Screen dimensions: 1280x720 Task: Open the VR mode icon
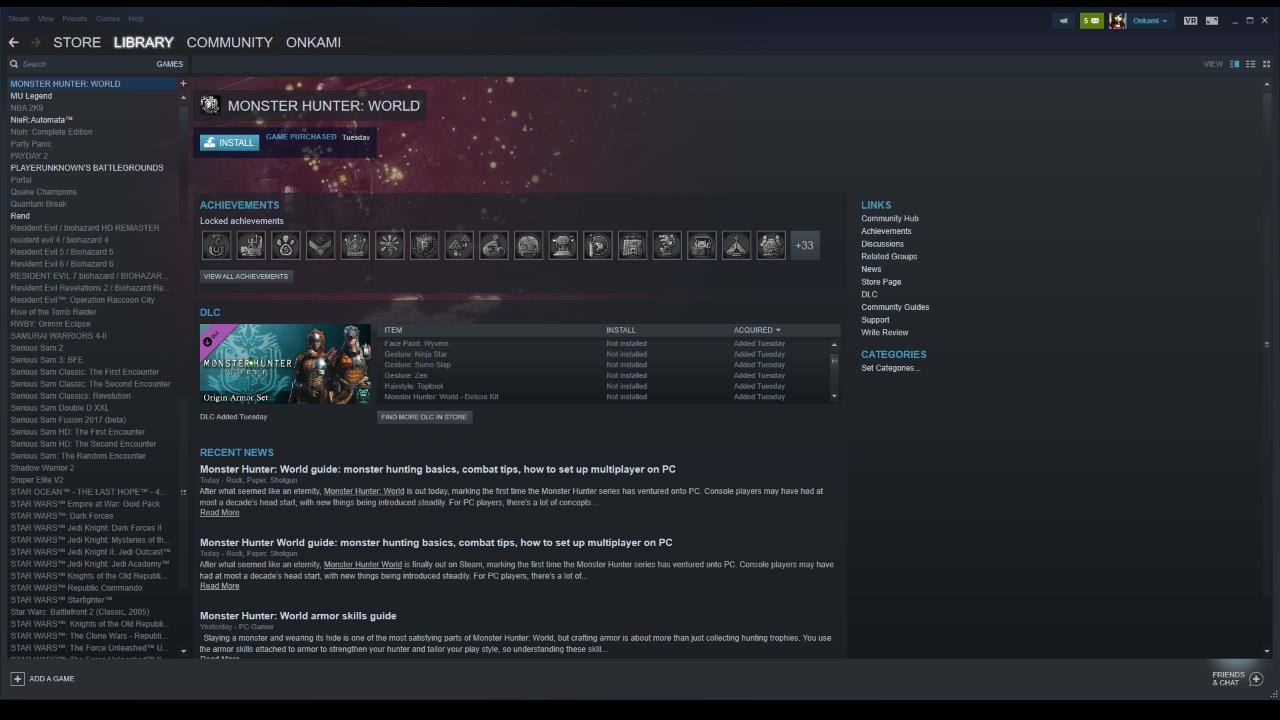(x=1190, y=20)
